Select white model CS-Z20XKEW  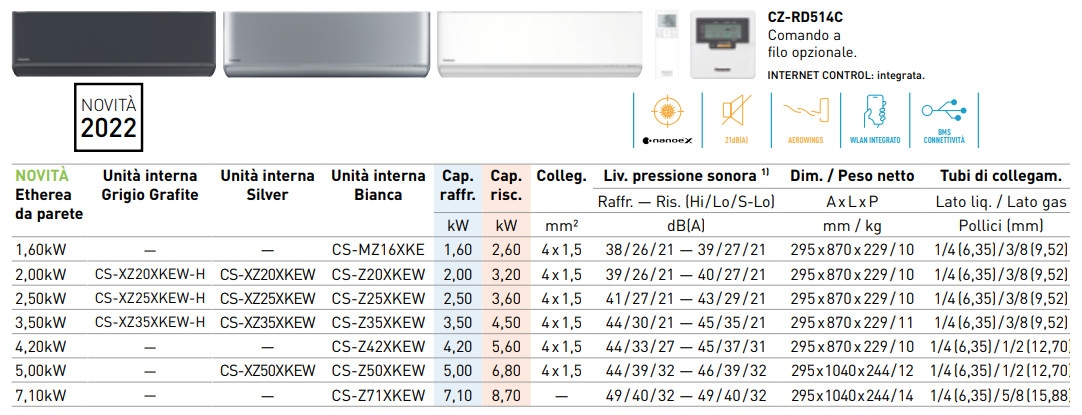coord(378,274)
